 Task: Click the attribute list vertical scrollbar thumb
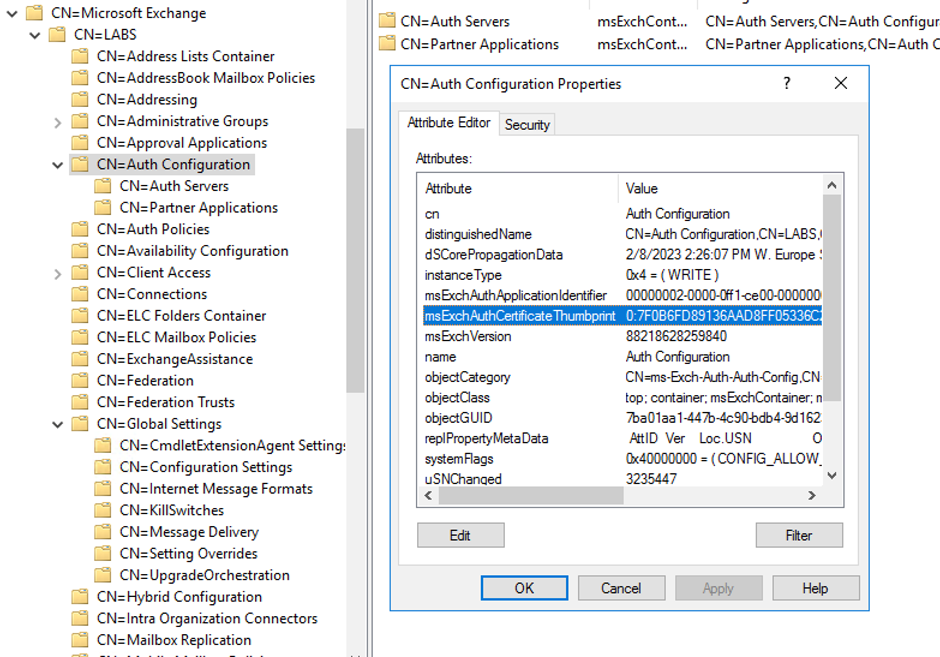coord(831,297)
